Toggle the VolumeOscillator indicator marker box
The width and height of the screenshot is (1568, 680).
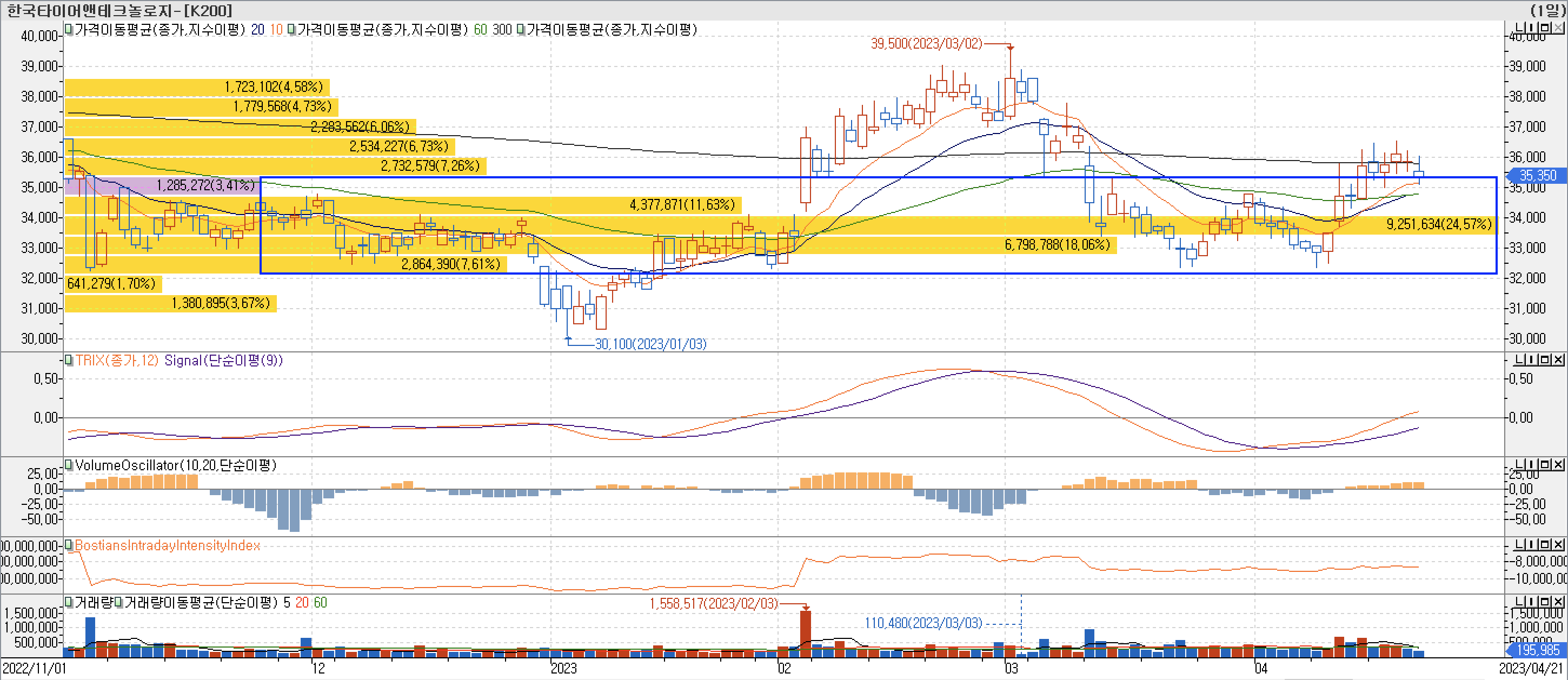[69, 465]
